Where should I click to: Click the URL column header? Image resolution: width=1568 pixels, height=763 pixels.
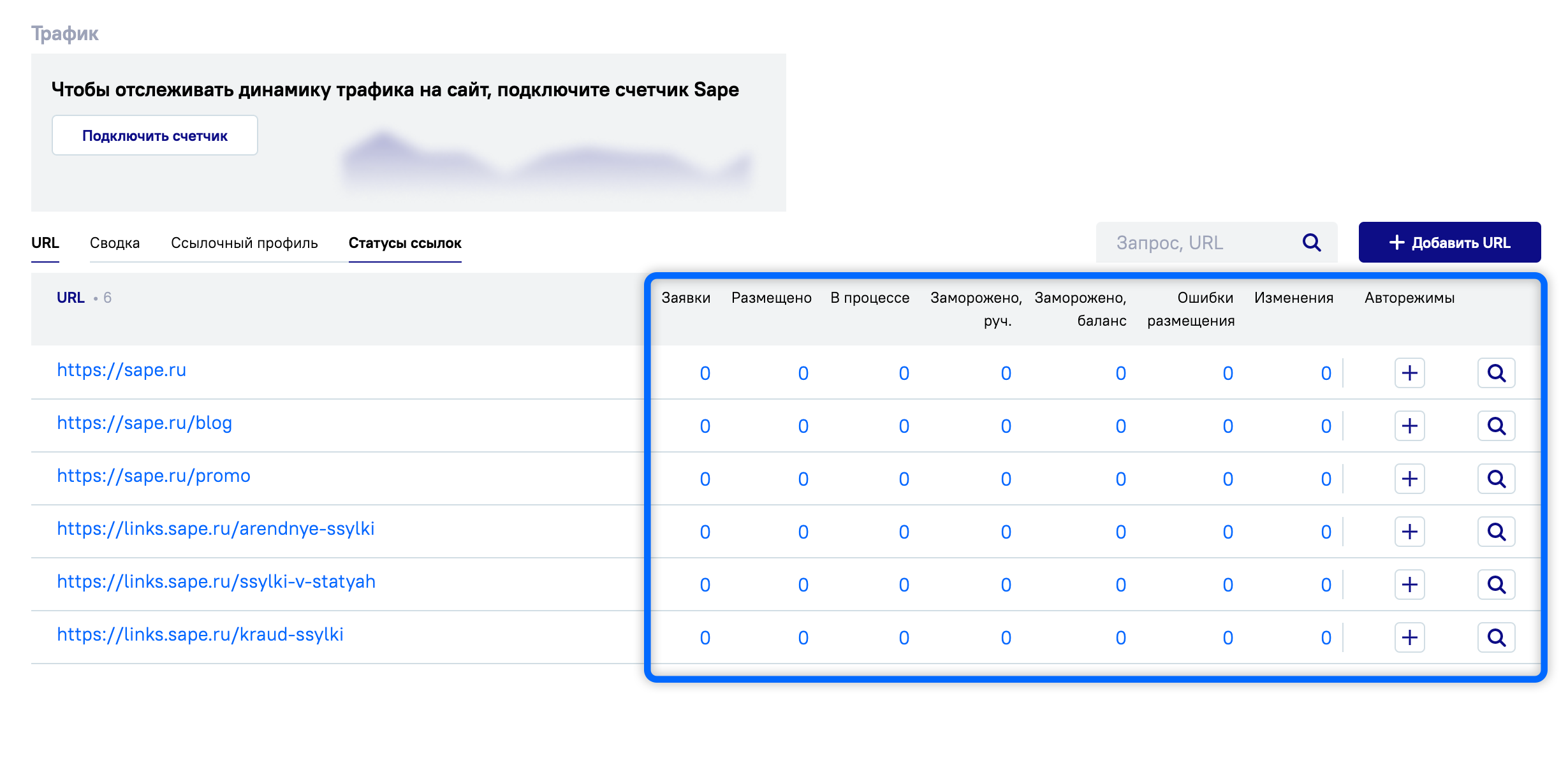click(x=71, y=298)
